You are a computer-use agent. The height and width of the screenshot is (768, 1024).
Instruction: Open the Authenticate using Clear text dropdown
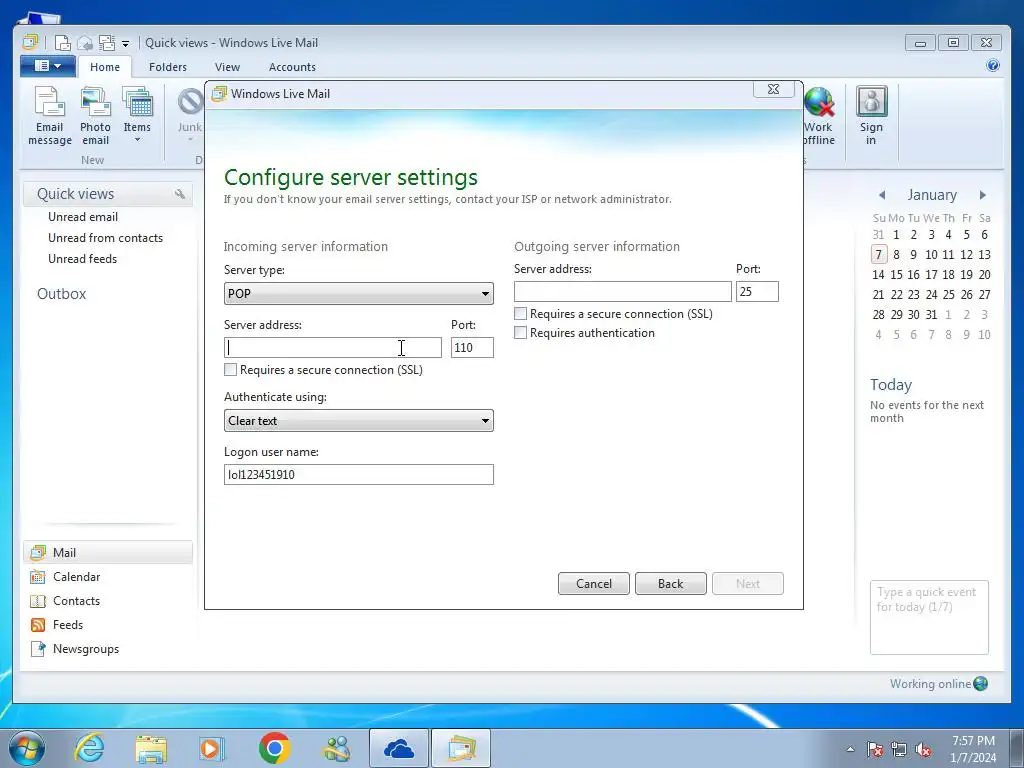click(359, 421)
